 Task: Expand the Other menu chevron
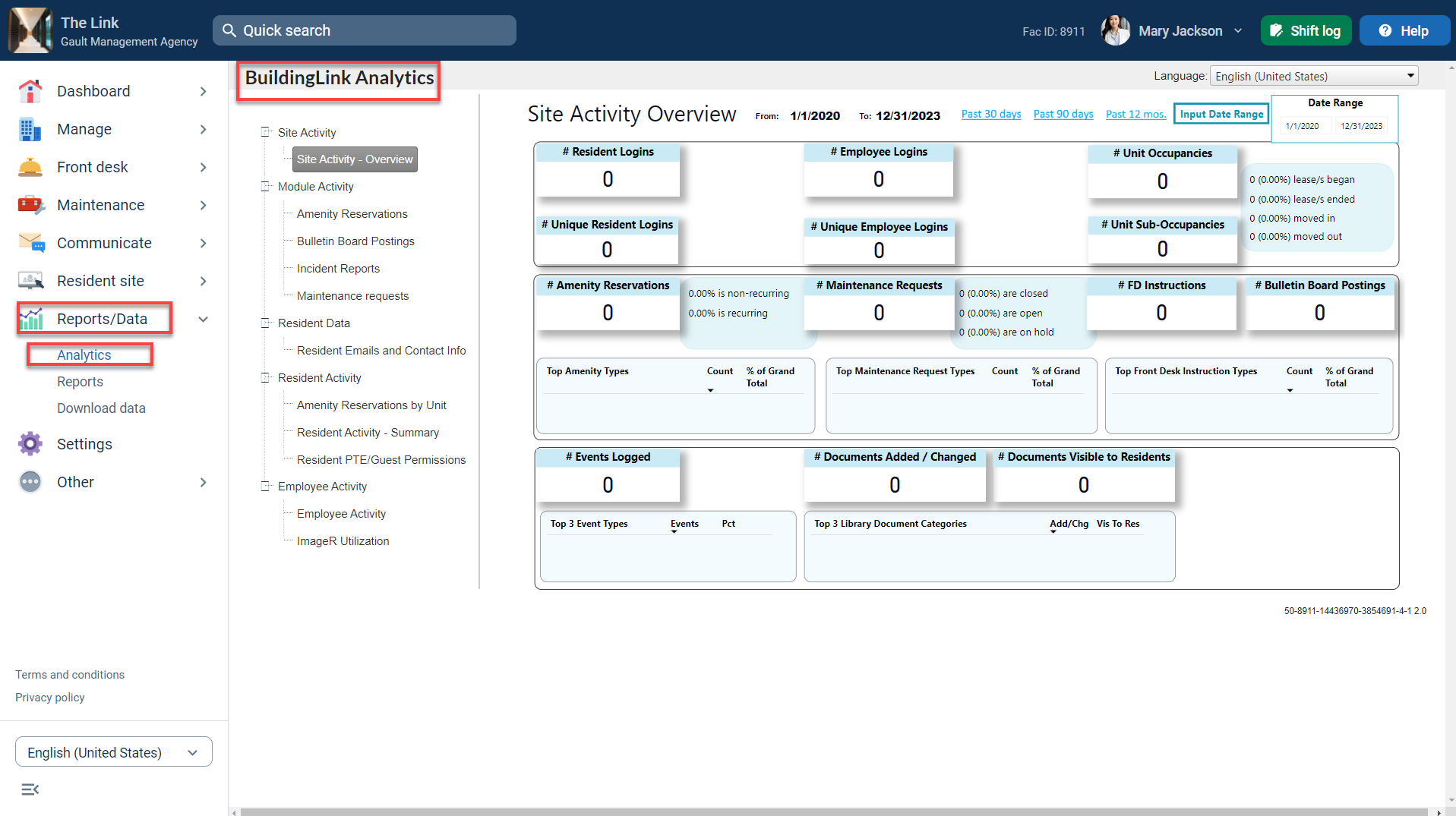pos(203,482)
